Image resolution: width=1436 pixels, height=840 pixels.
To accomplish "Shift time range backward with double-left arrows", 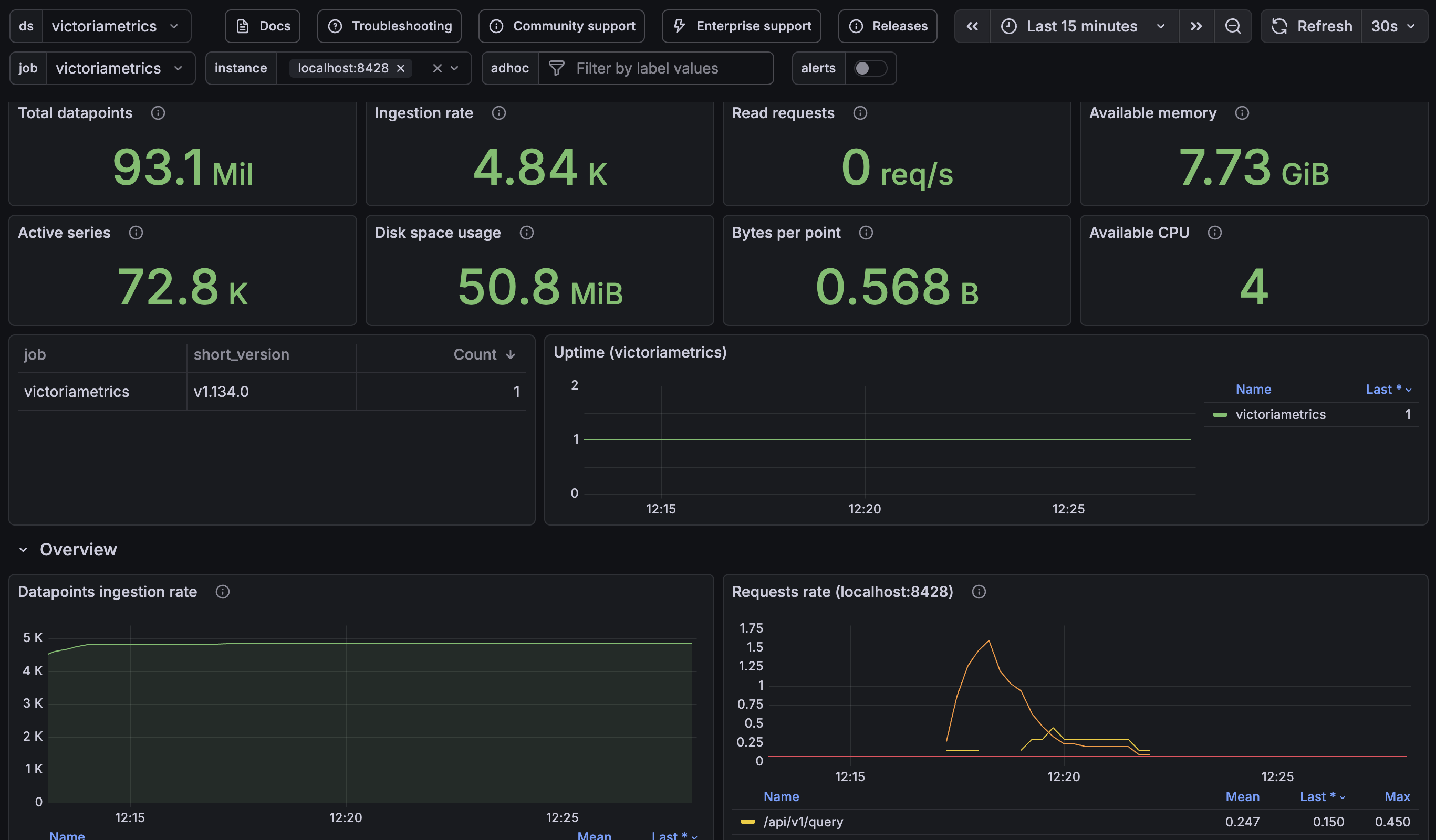I will (x=972, y=26).
